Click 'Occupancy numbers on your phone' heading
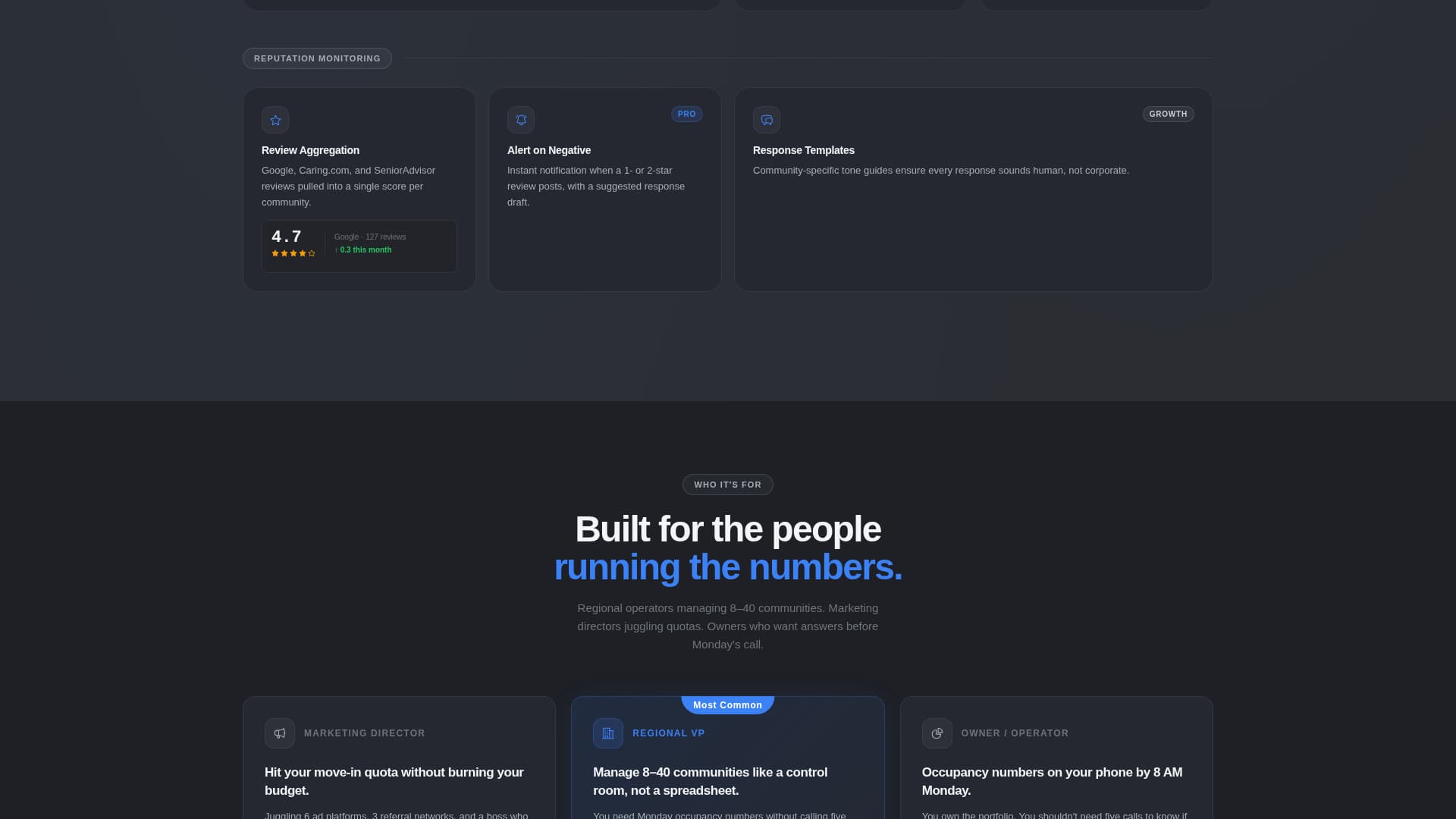This screenshot has height=819, width=1456. click(1052, 781)
